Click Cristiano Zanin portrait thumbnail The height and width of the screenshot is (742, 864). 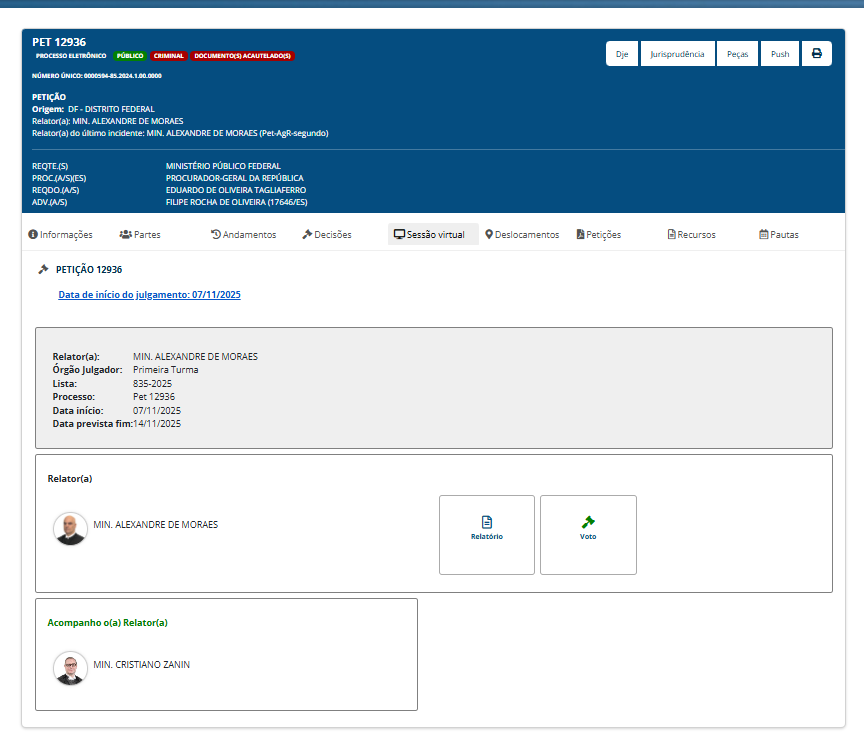[x=70, y=668]
